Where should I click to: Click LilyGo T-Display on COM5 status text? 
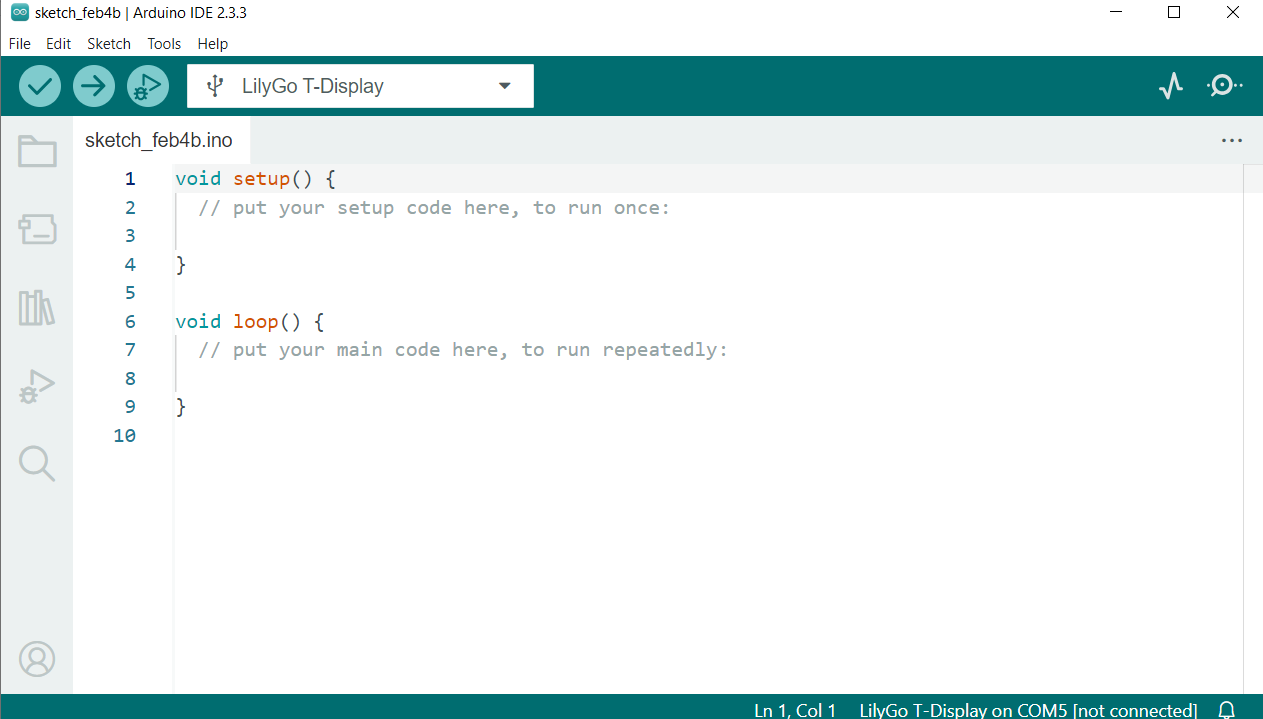(1028, 710)
